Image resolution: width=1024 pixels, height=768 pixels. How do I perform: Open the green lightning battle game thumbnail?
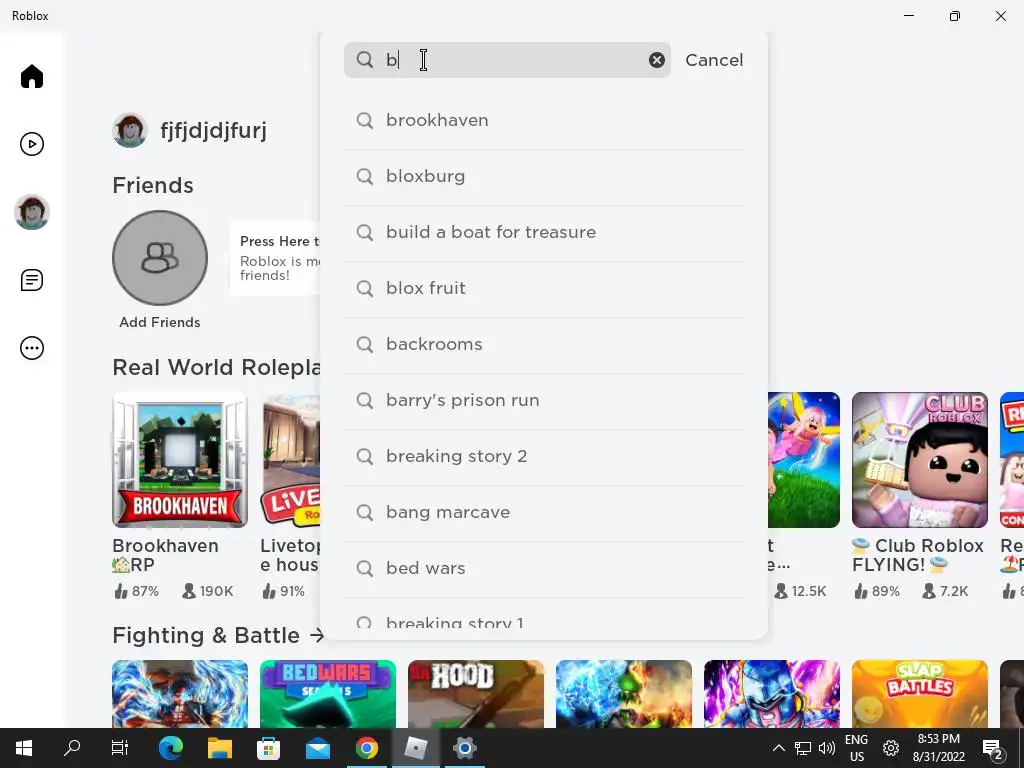624,694
